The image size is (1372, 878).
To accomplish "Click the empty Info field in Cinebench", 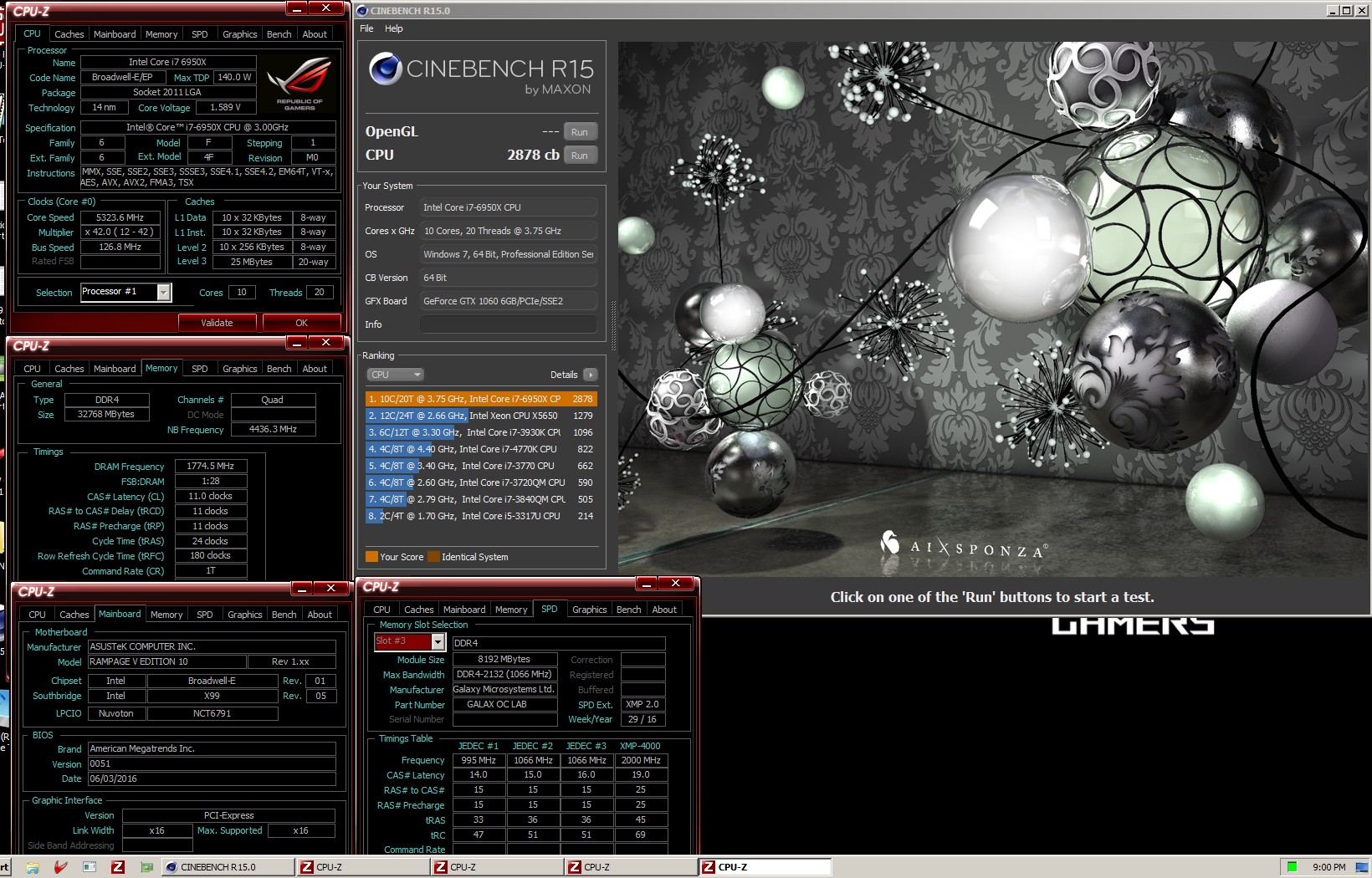I will 508,324.
